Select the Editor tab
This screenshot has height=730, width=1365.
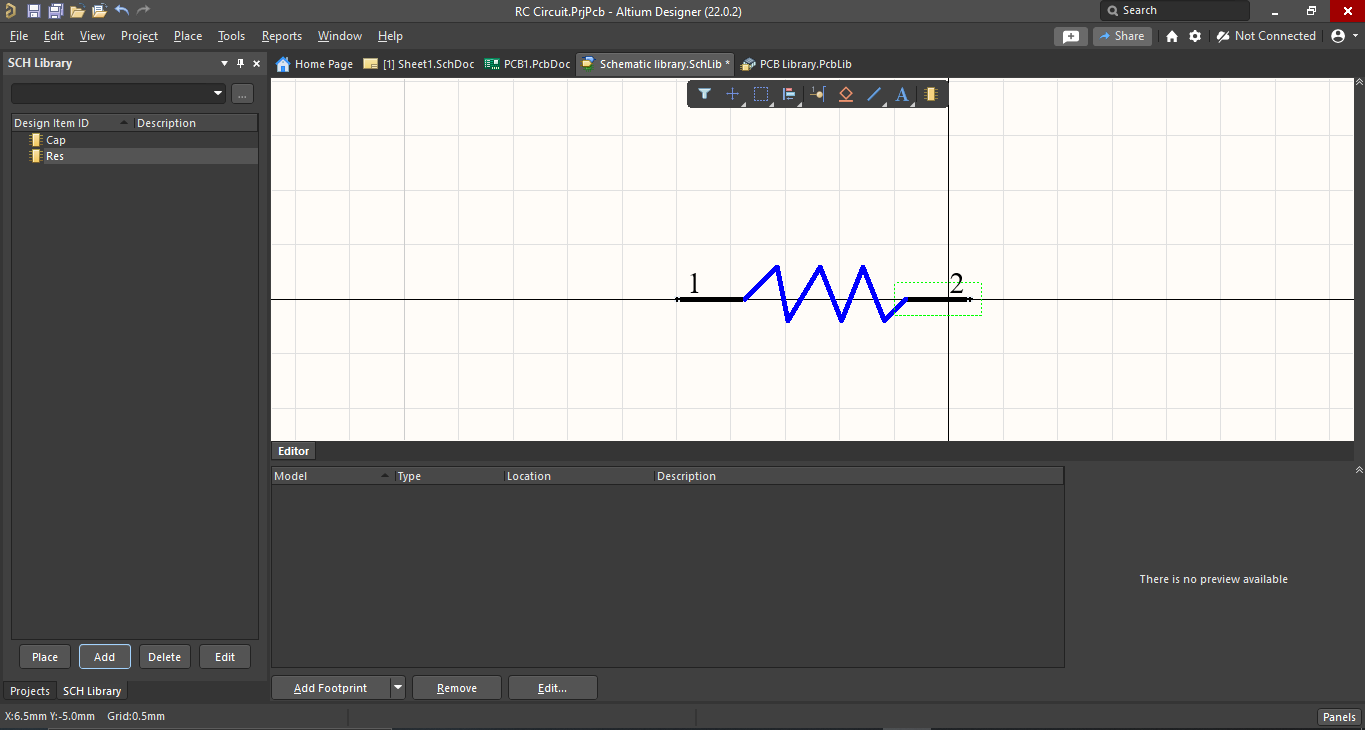293,451
